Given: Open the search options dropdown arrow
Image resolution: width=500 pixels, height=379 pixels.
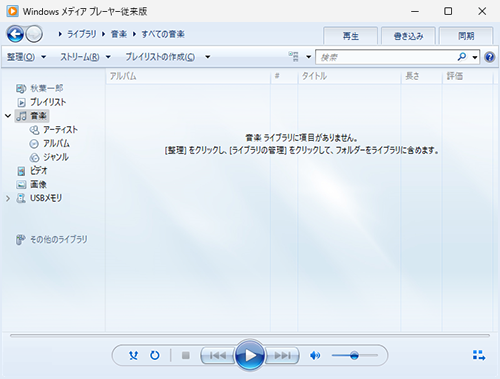Looking at the screenshot, I should click(x=475, y=57).
